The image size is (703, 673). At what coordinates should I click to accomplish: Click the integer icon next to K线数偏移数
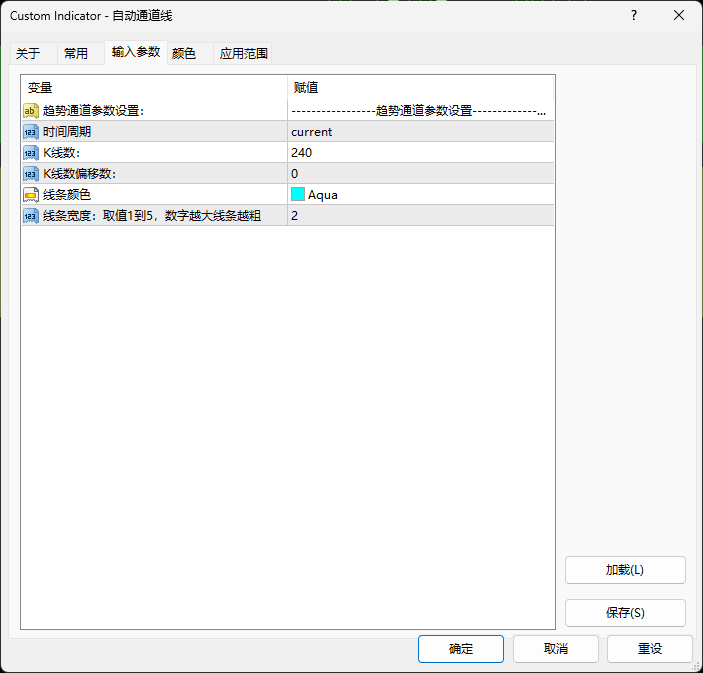(31, 174)
